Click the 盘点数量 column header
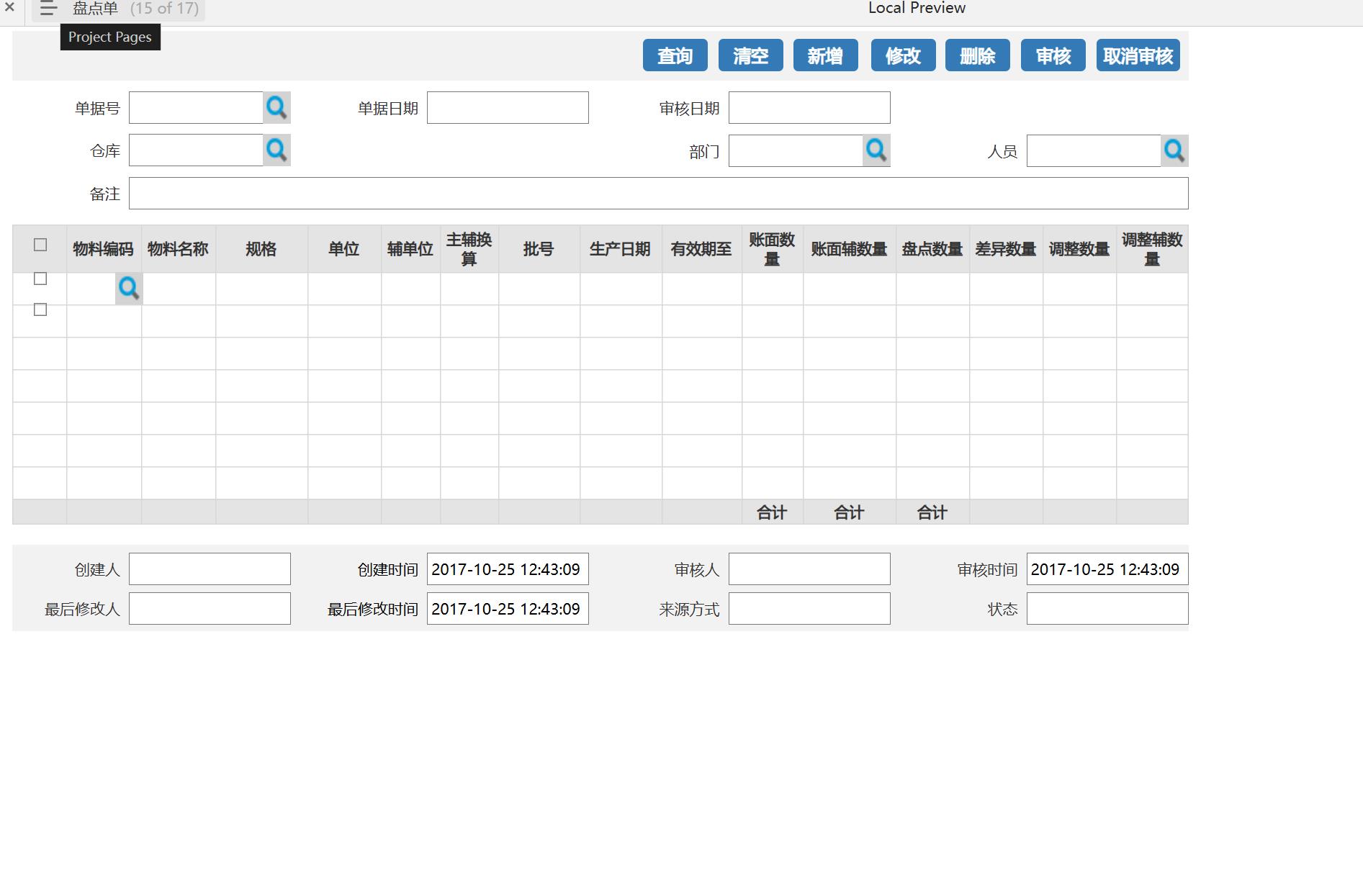Screen dimensions: 1363x896 pyautogui.click(x=932, y=249)
